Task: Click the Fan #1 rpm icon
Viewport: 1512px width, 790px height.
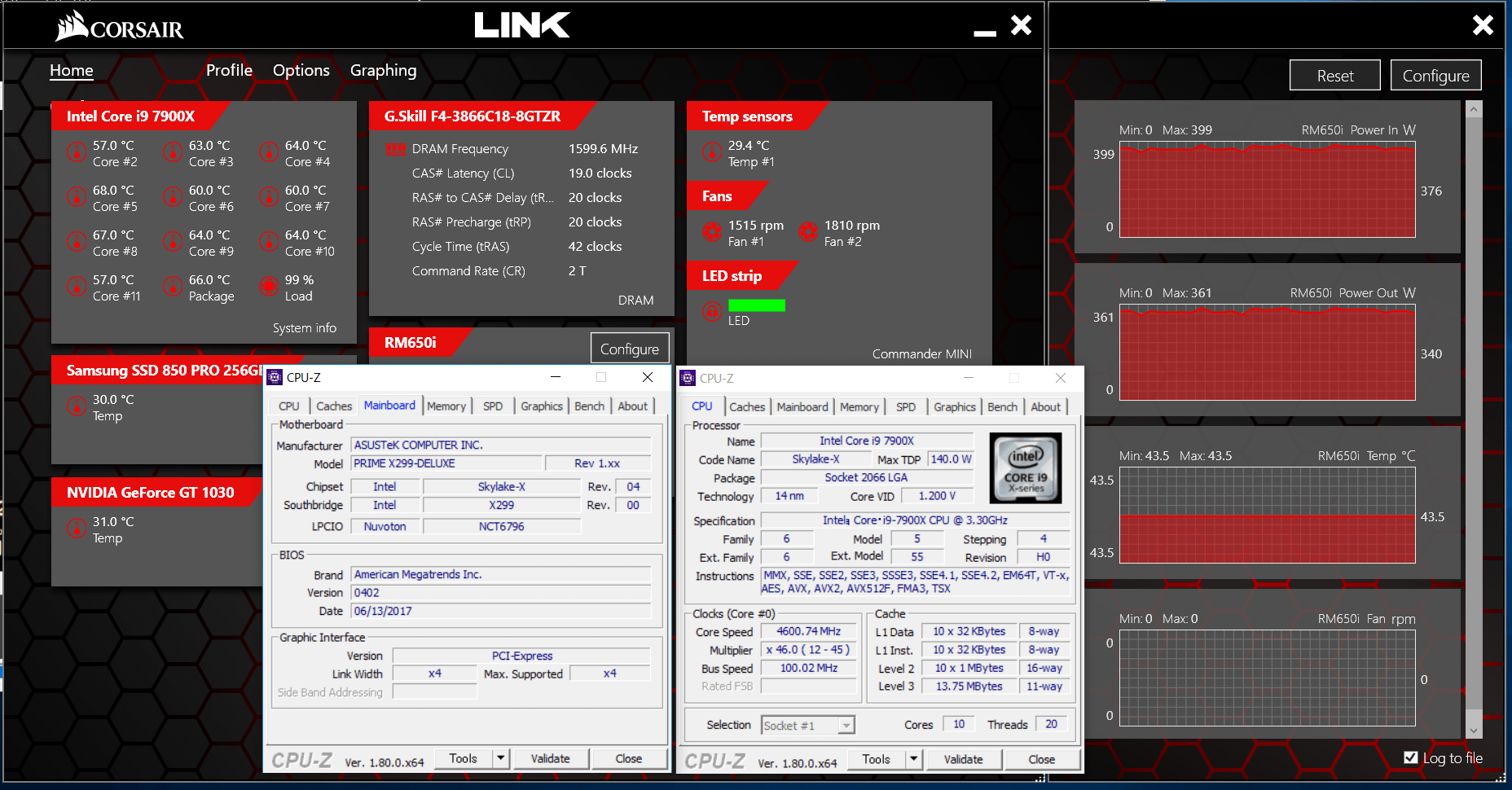Action: coord(712,232)
